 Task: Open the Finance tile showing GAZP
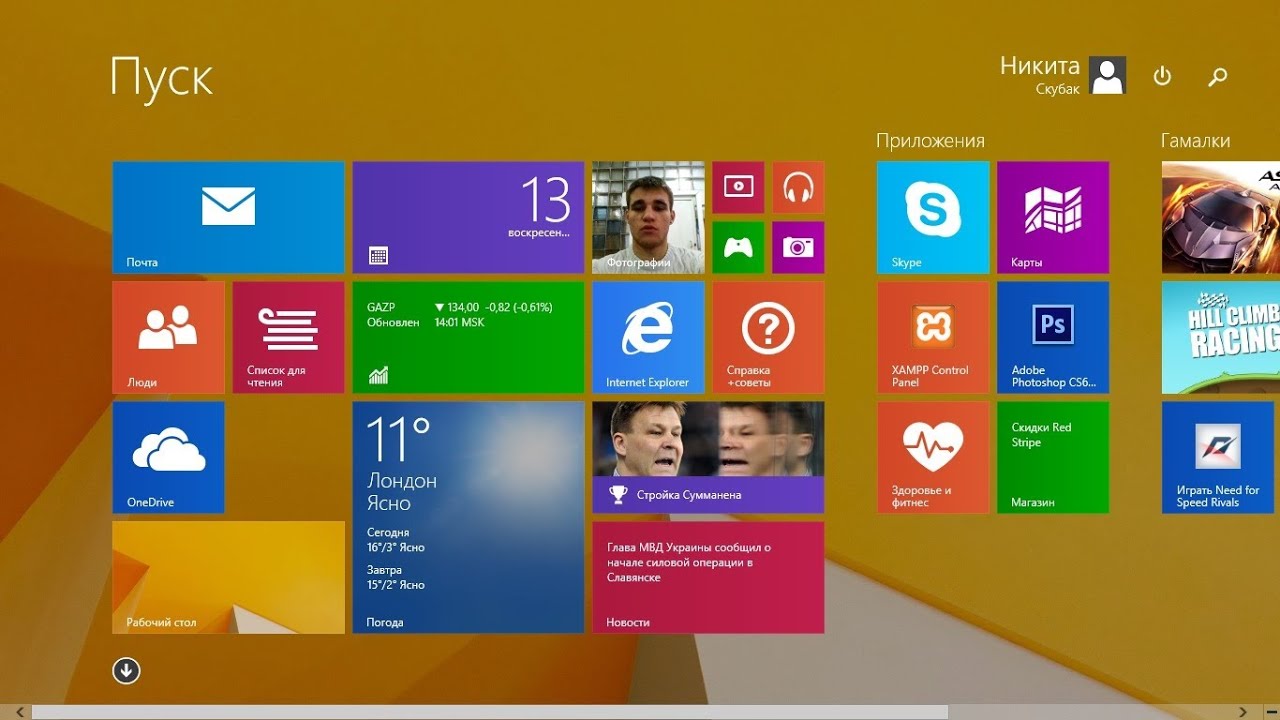tap(468, 337)
